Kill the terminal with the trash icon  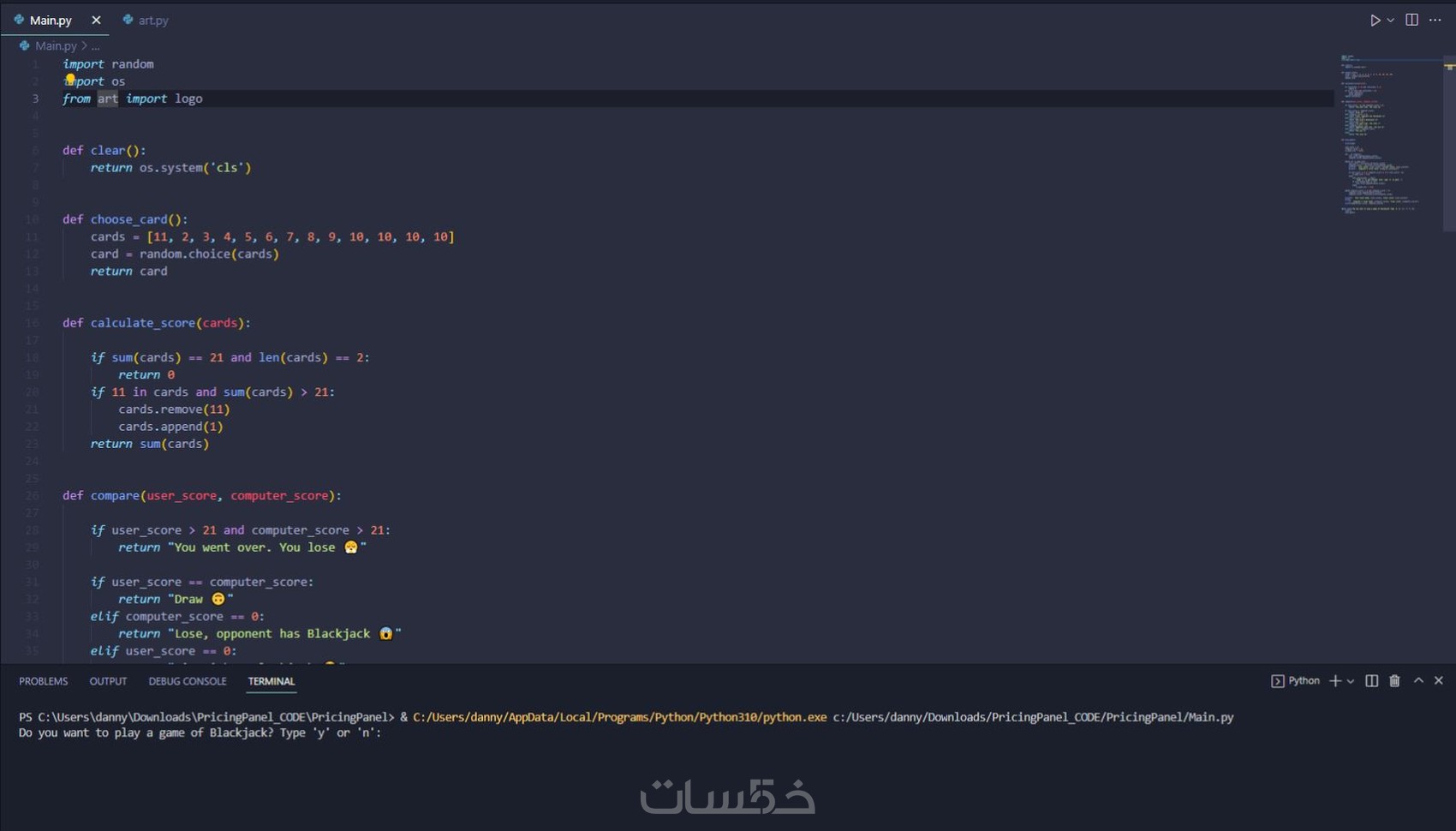click(1394, 681)
